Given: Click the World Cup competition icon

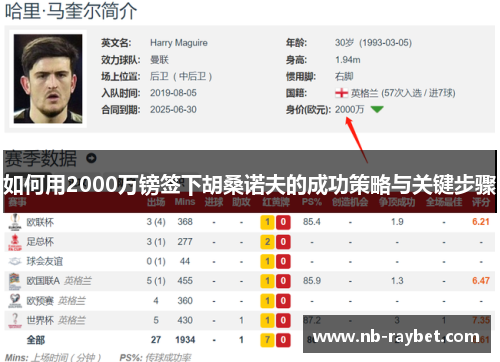Looking at the screenshot, I should point(15,320).
